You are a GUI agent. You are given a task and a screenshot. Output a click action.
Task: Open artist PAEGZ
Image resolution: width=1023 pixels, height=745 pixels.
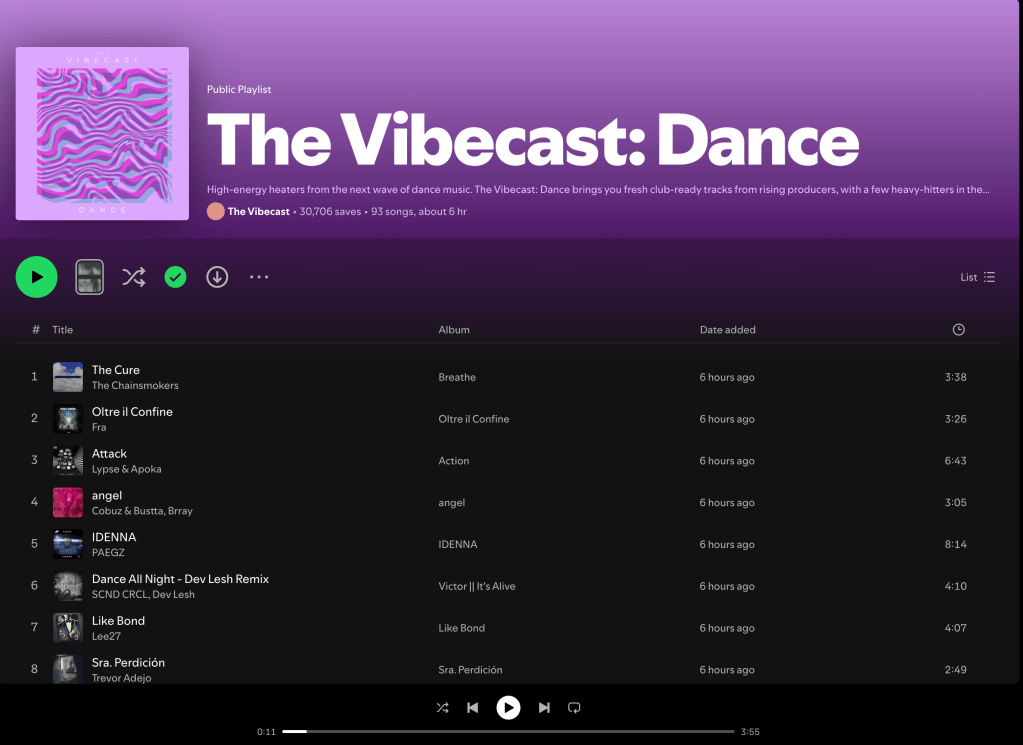pos(108,553)
